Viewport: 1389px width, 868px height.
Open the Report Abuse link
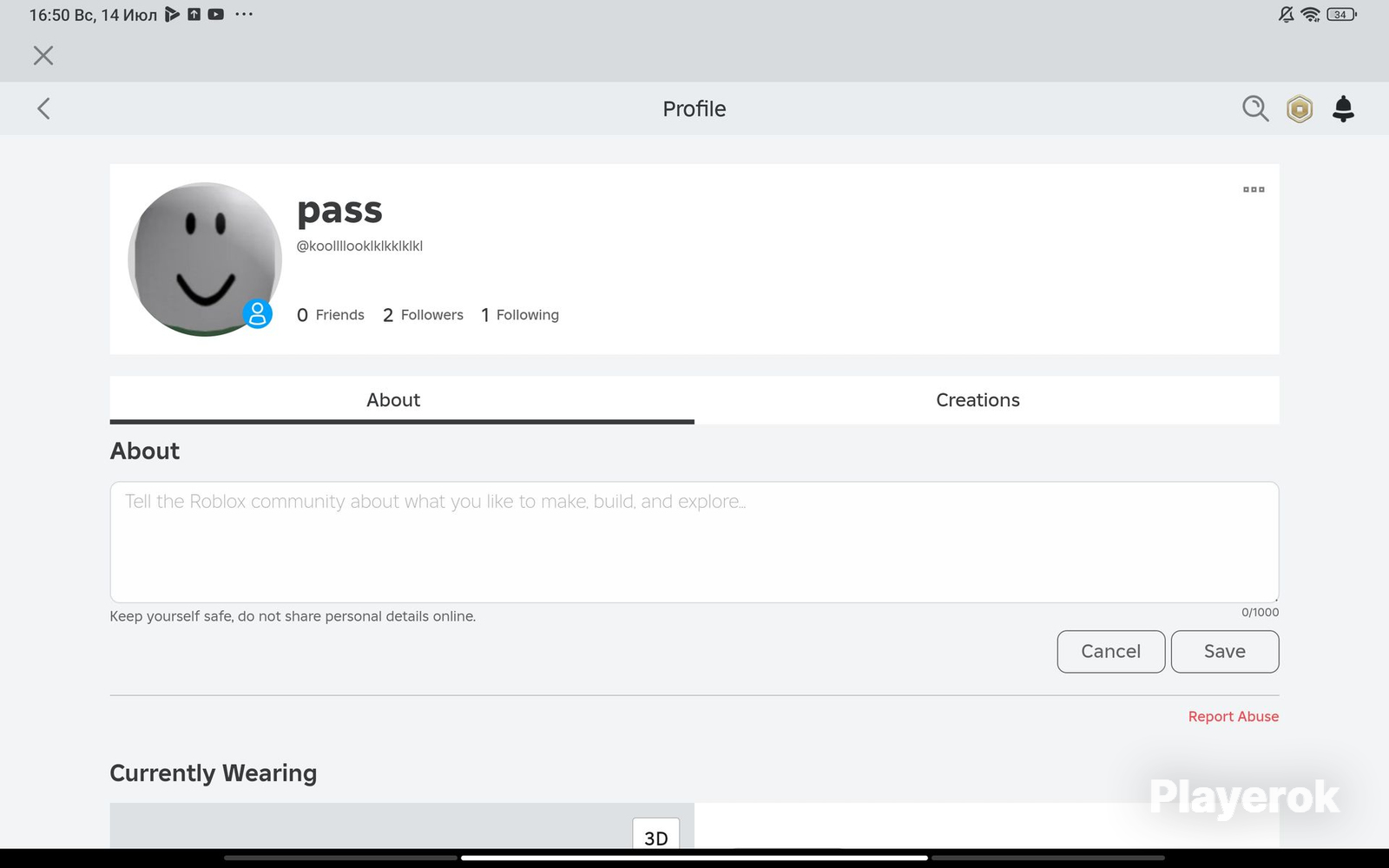coord(1233,716)
